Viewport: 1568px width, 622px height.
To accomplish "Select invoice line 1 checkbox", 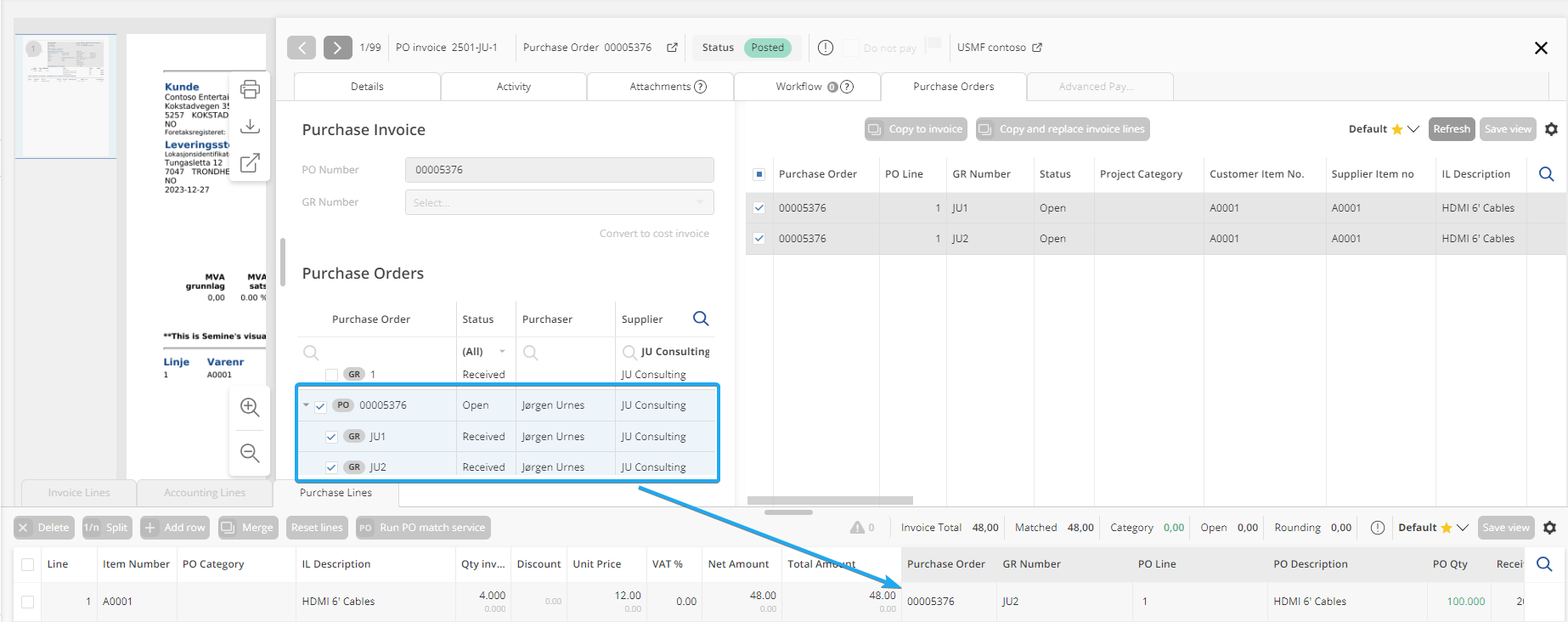I will tap(28, 602).
